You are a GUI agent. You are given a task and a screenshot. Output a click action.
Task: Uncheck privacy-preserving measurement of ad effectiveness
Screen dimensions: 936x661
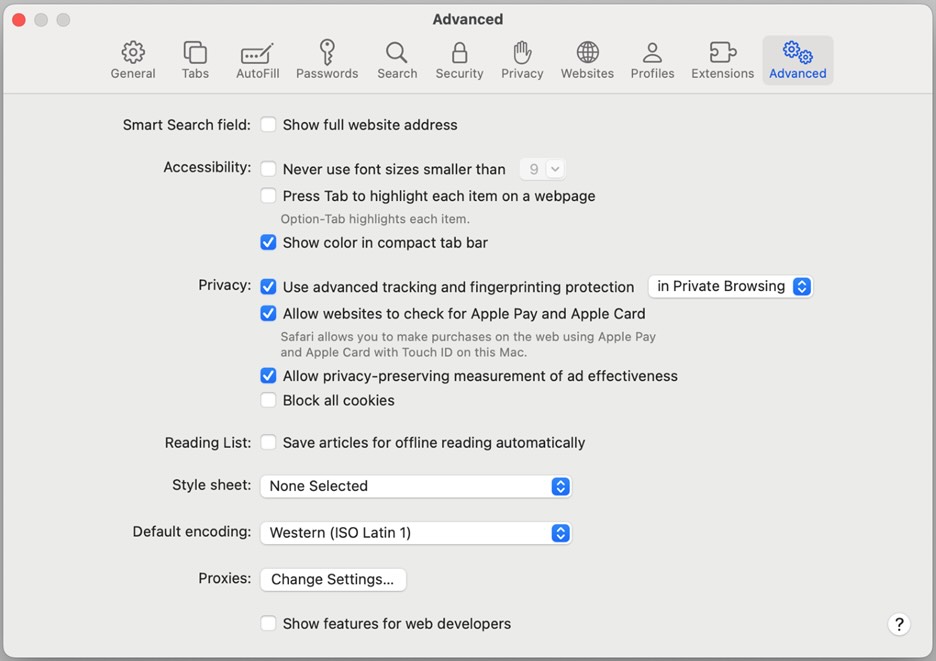pyautogui.click(x=268, y=376)
